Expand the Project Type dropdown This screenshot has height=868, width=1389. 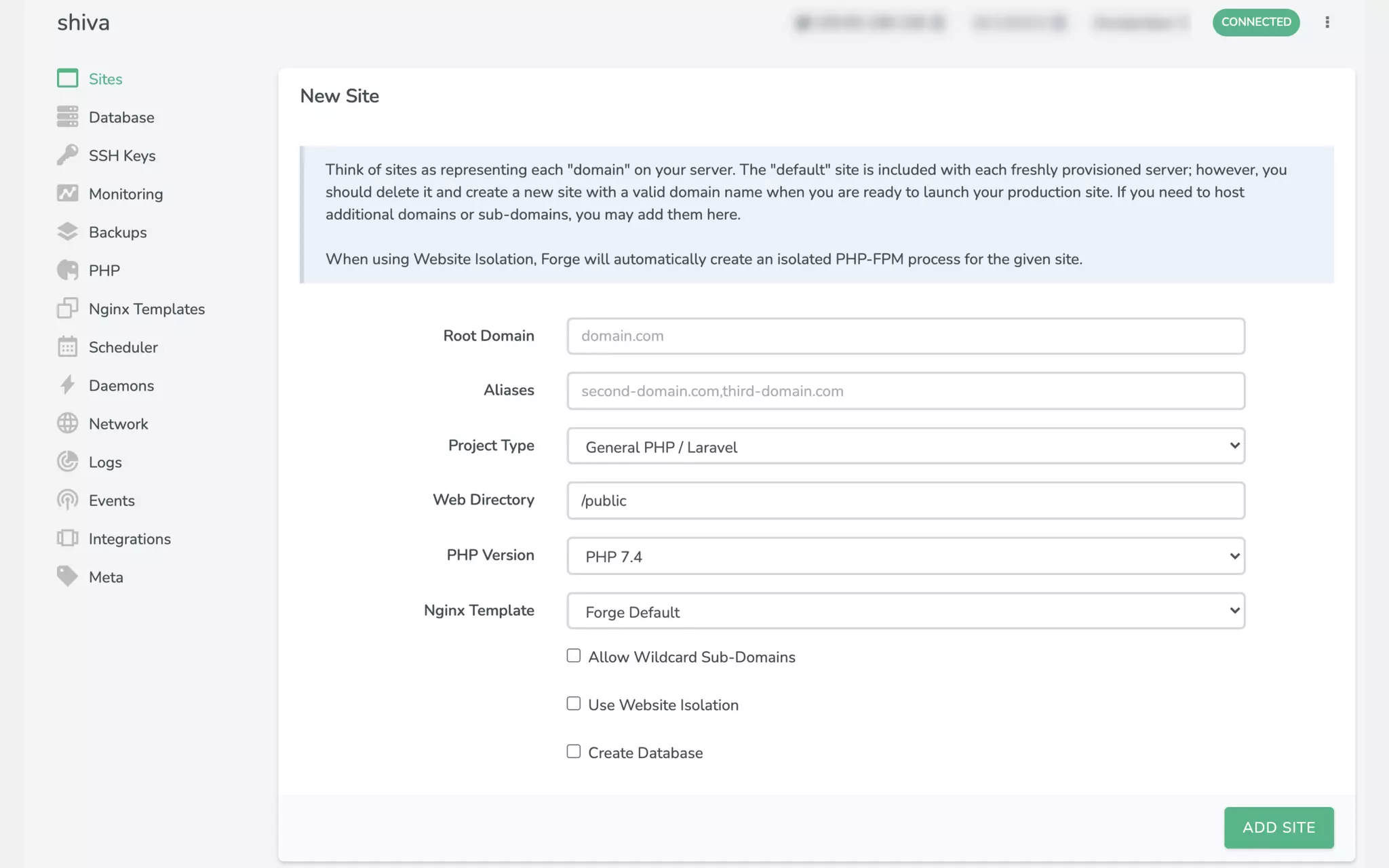pos(905,446)
